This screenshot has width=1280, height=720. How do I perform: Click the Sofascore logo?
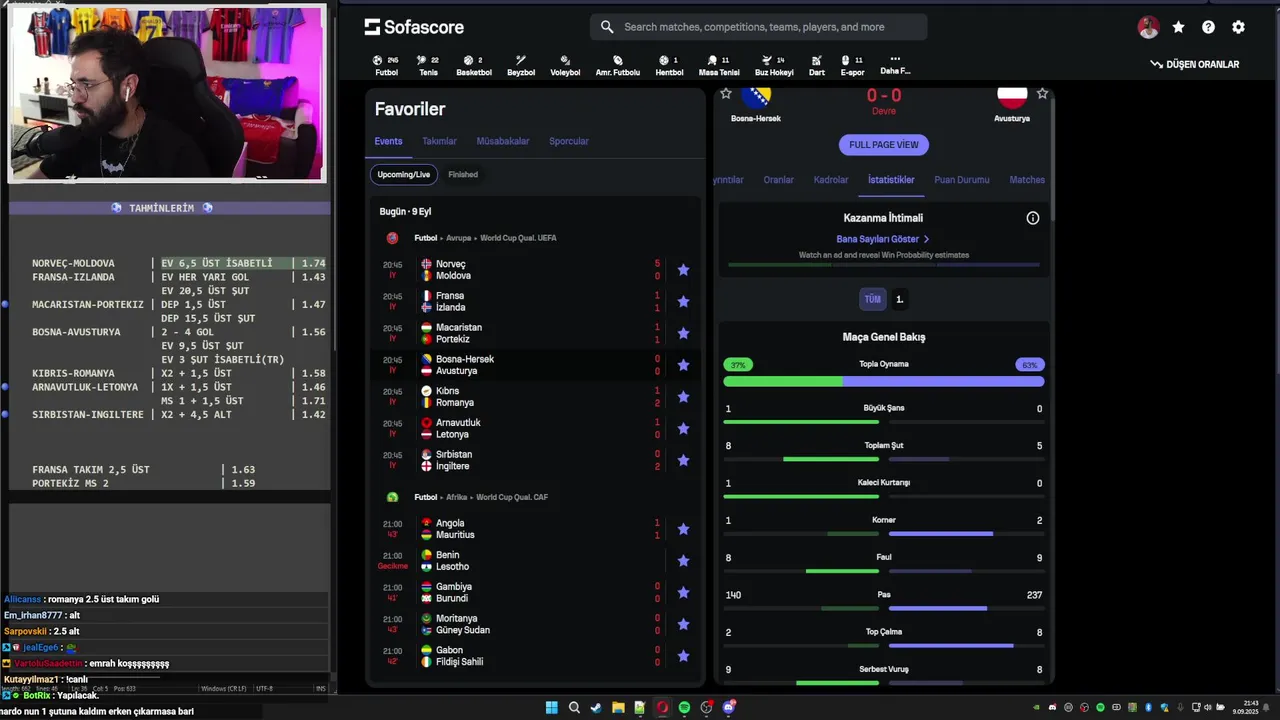[414, 27]
